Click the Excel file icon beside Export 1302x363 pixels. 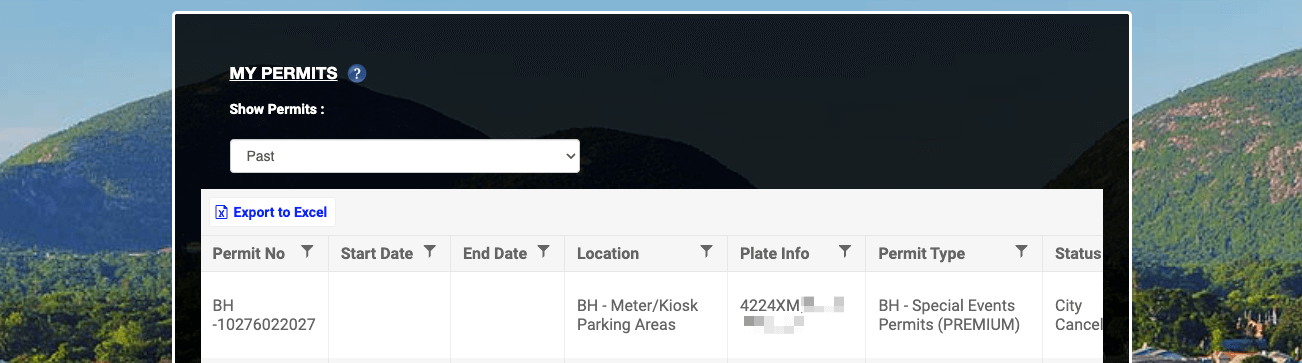pos(222,212)
